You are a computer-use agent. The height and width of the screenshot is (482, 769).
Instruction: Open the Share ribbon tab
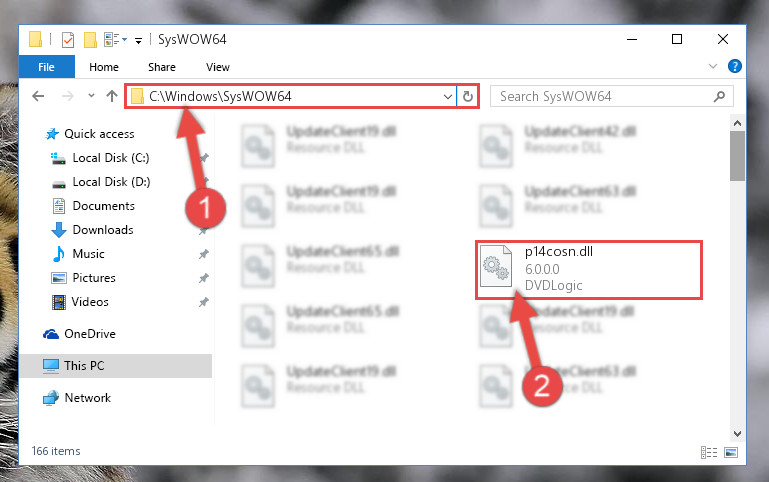click(x=162, y=67)
